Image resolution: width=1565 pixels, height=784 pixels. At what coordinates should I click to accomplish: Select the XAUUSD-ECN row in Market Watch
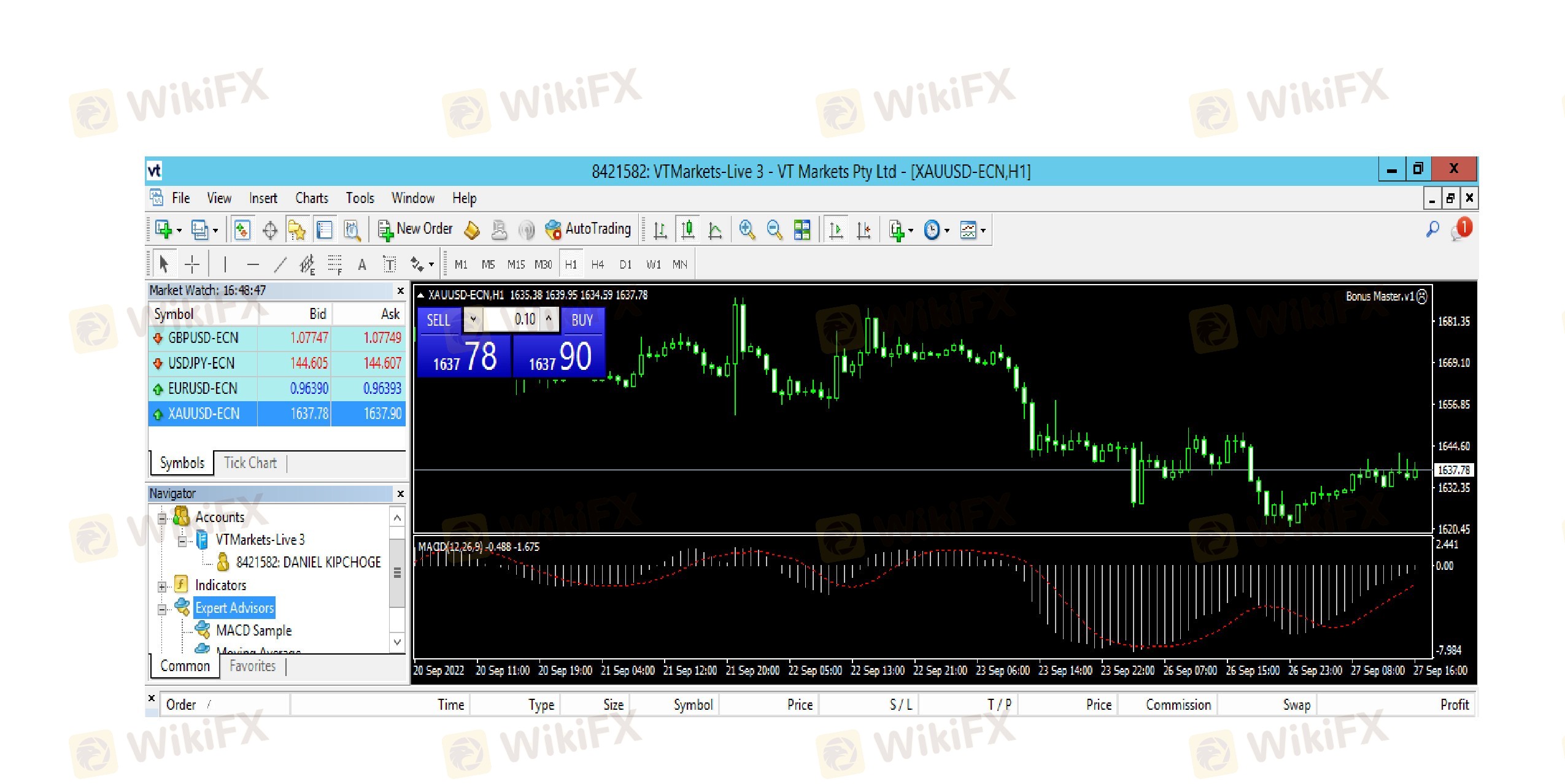click(277, 413)
